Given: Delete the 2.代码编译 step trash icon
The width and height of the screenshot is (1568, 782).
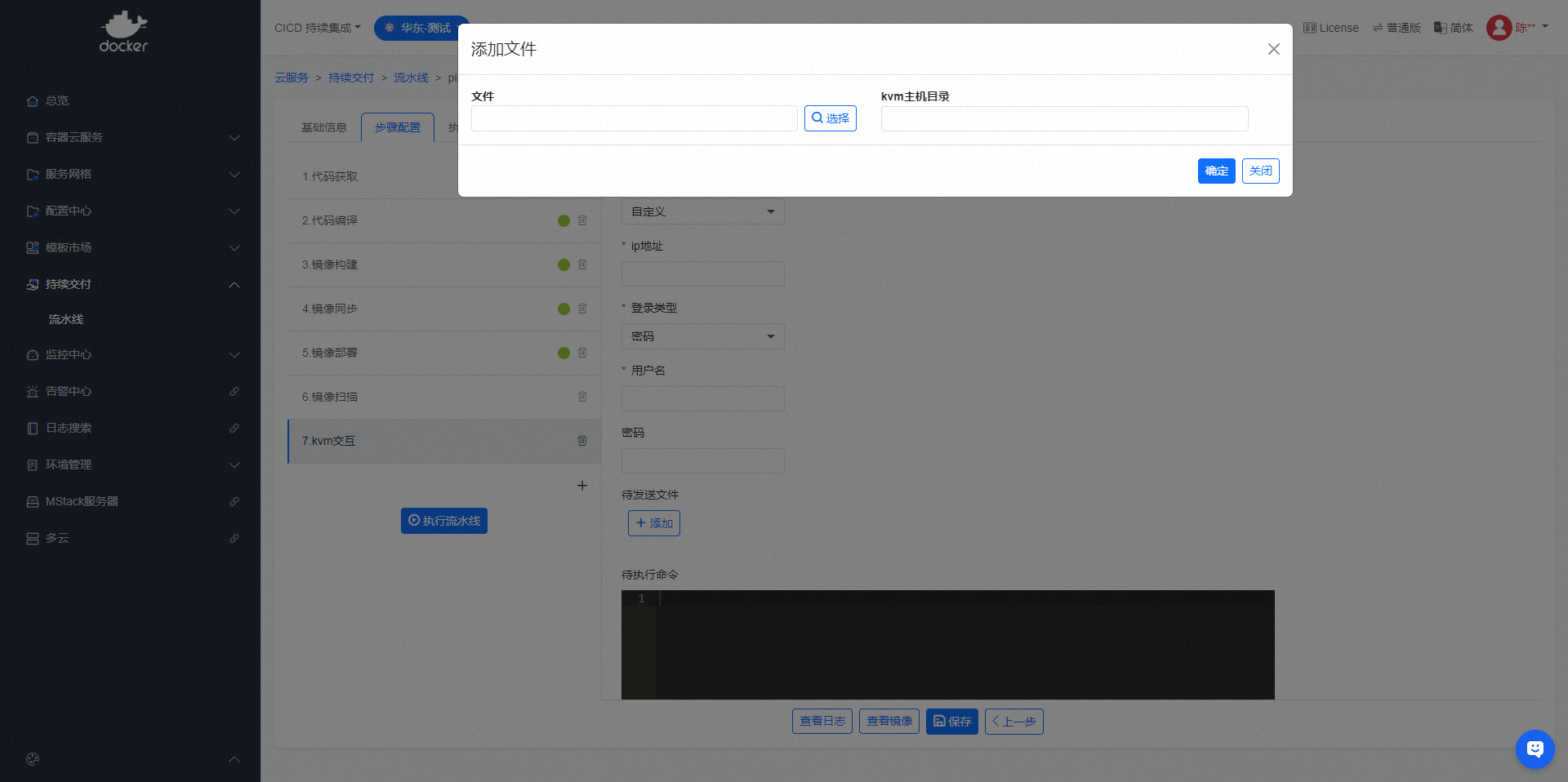Looking at the screenshot, I should pos(582,220).
